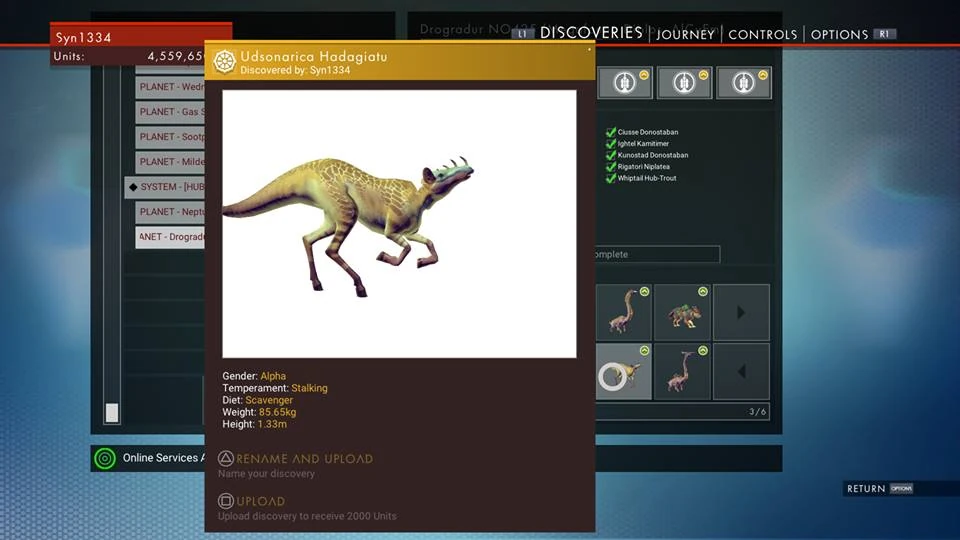This screenshot has width=960, height=540.
Task: Select the SYSTEM - [HUB entry
Action: click(x=165, y=187)
